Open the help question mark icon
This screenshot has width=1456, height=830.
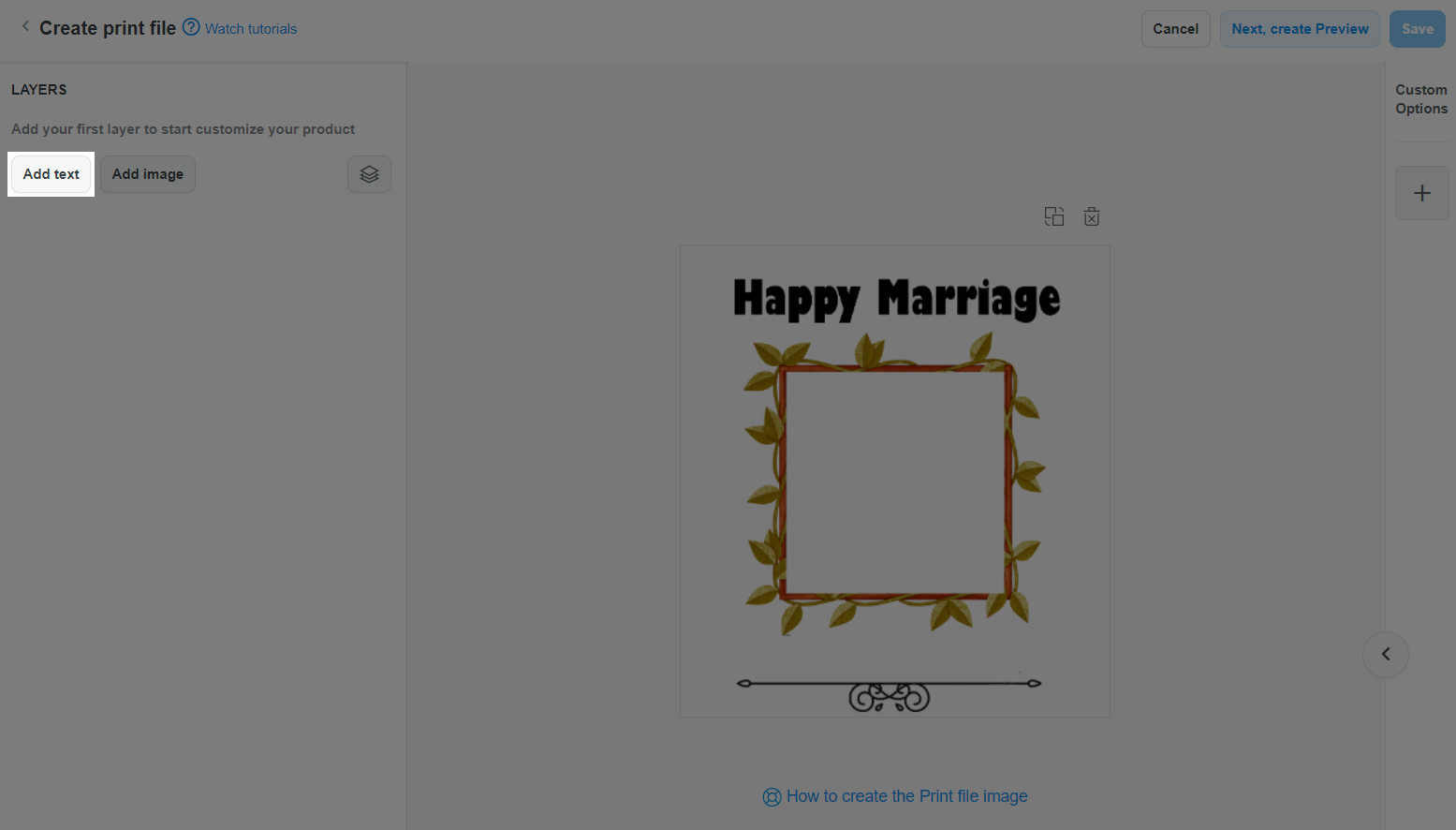191,27
